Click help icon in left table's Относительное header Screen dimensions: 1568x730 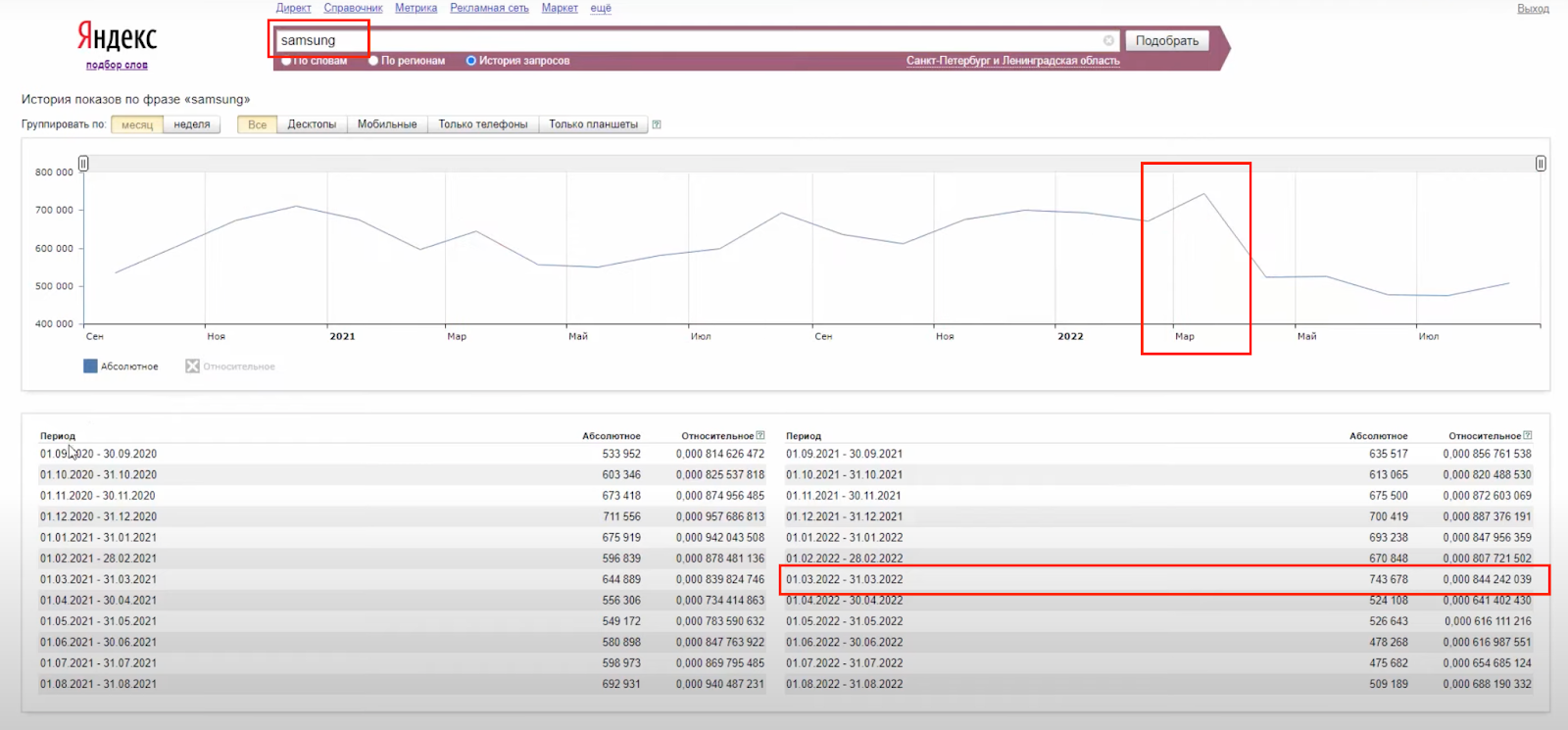[760, 435]
